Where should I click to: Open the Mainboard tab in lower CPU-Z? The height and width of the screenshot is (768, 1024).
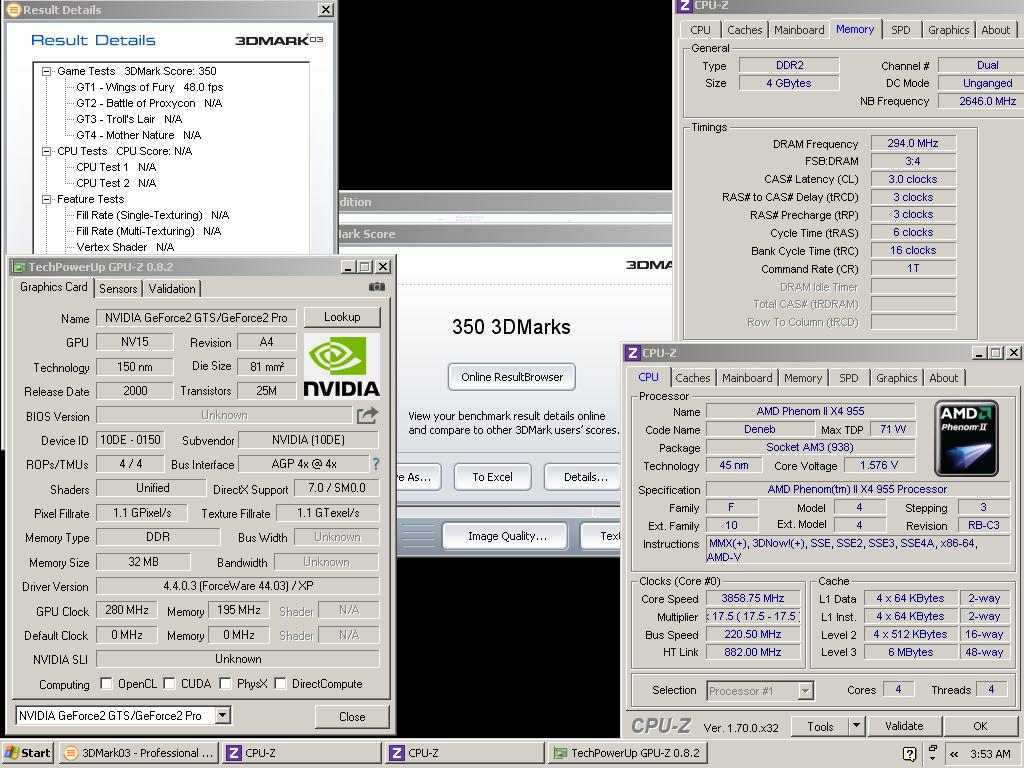click(x=747, y=377)
